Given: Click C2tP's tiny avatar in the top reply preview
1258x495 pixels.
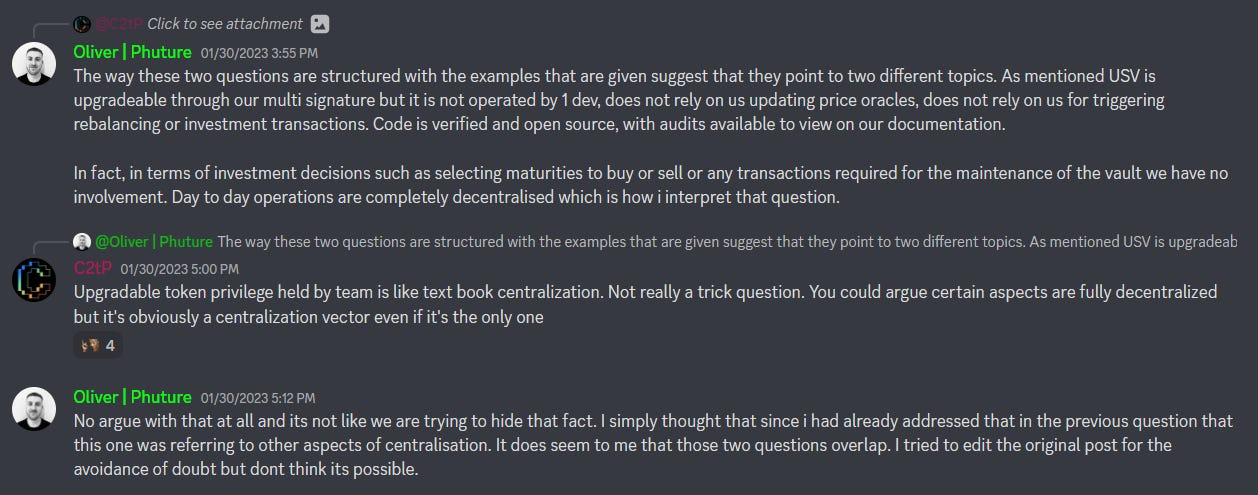Looking at the screenshot, I should [82, 24].
